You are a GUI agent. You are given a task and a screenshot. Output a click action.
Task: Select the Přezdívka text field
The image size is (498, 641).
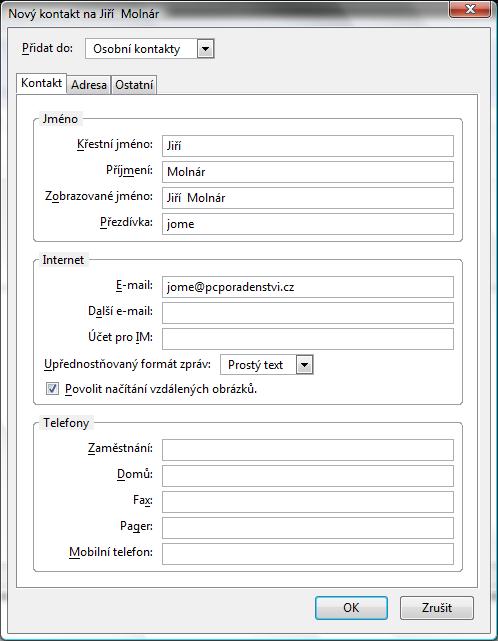[307, 224]
